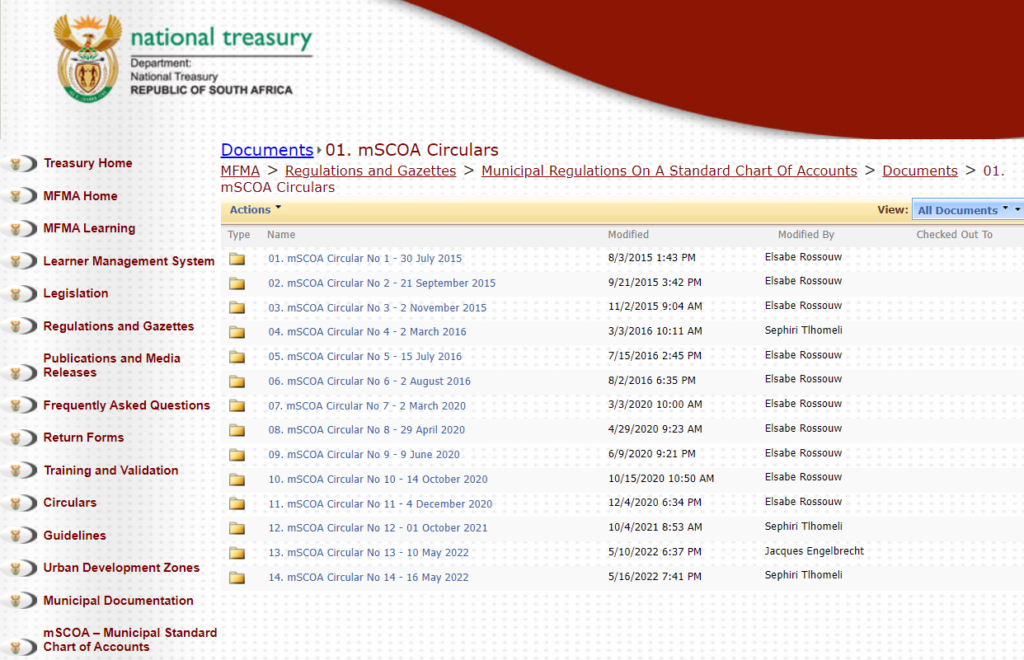The height and width of the screenshot is (660, 1024).
Task: Open the All Documents view dropdown
Action: coord(967,210)
